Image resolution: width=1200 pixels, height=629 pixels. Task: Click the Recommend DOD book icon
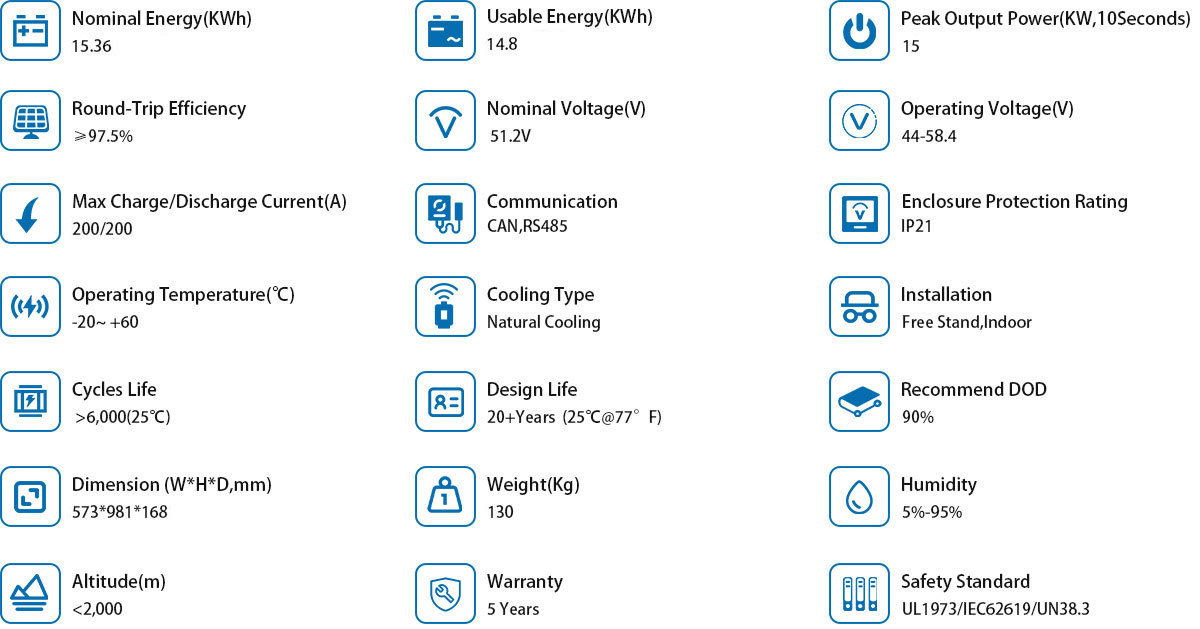click(859, 401)
